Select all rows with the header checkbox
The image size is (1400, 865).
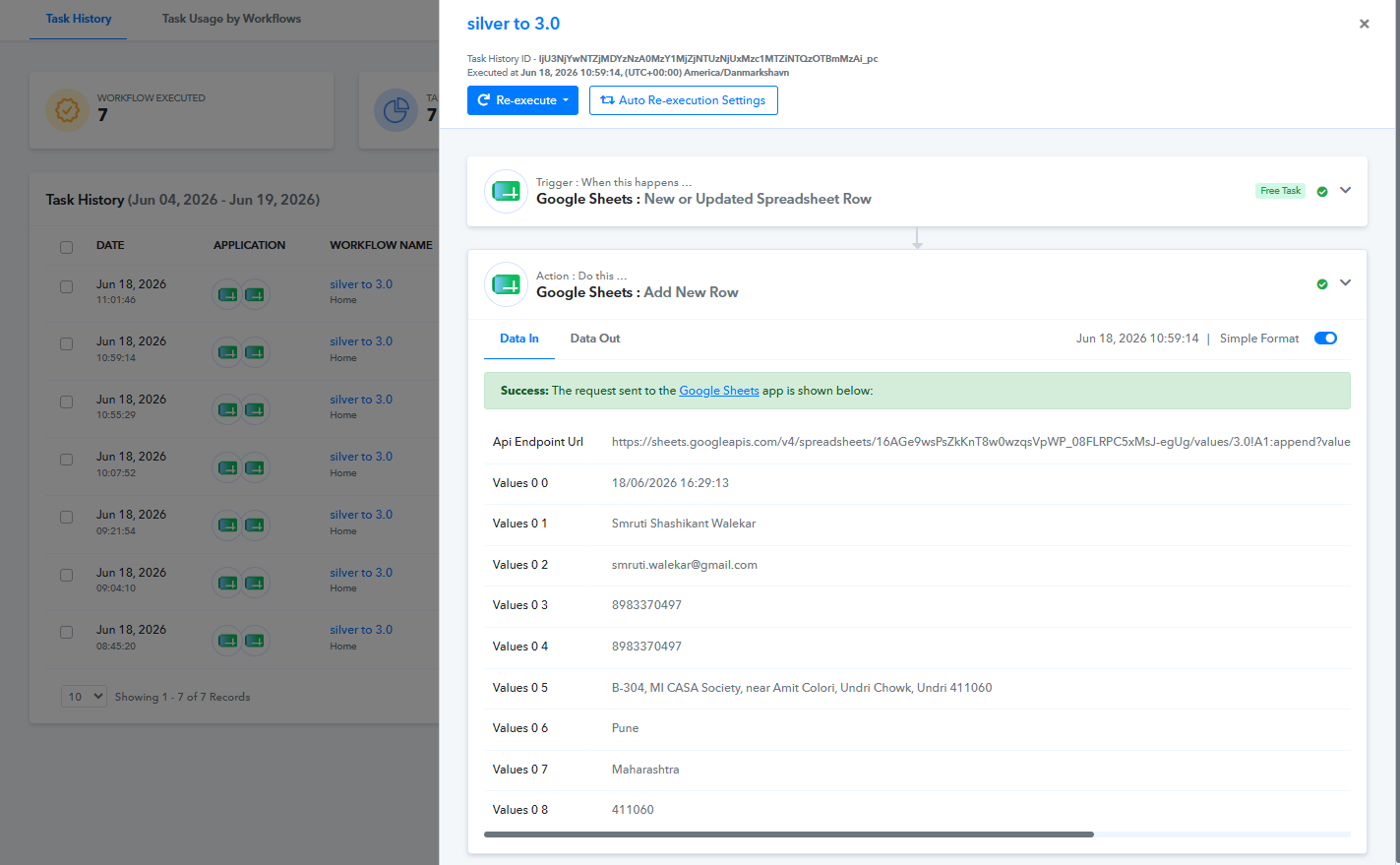point(67,247)
